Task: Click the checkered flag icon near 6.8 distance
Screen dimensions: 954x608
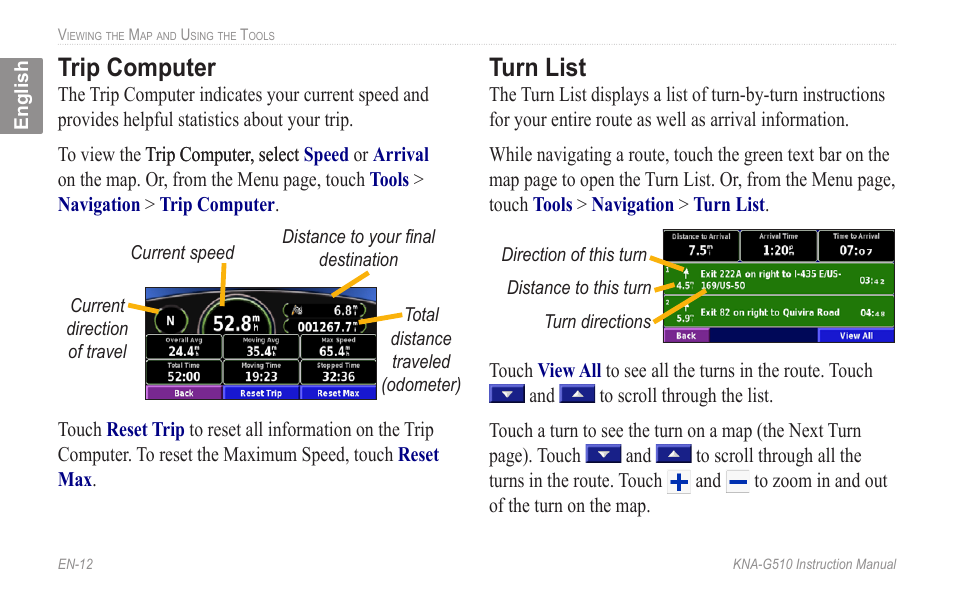Action: pos(297,310)
